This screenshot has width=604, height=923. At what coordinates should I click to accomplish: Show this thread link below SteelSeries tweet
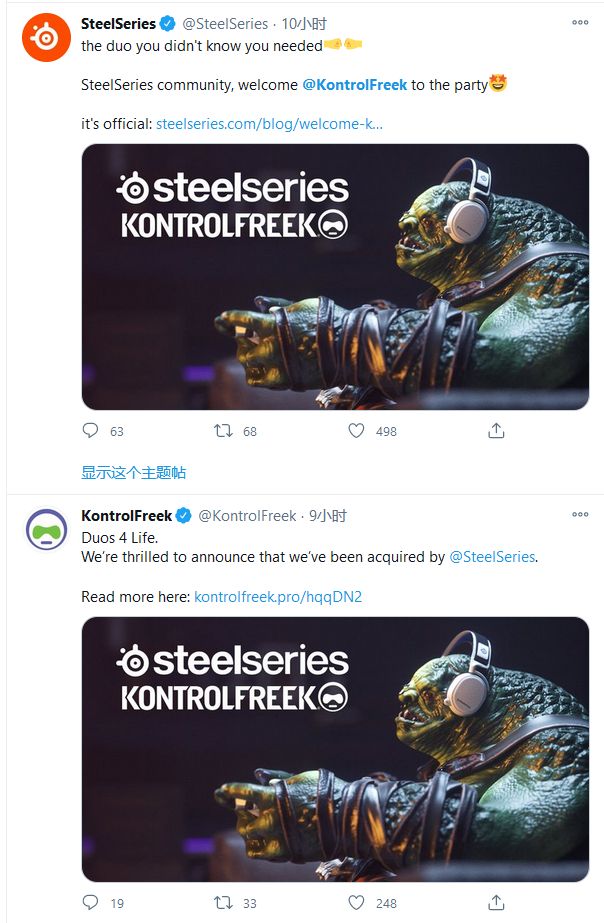coord(133,472)
